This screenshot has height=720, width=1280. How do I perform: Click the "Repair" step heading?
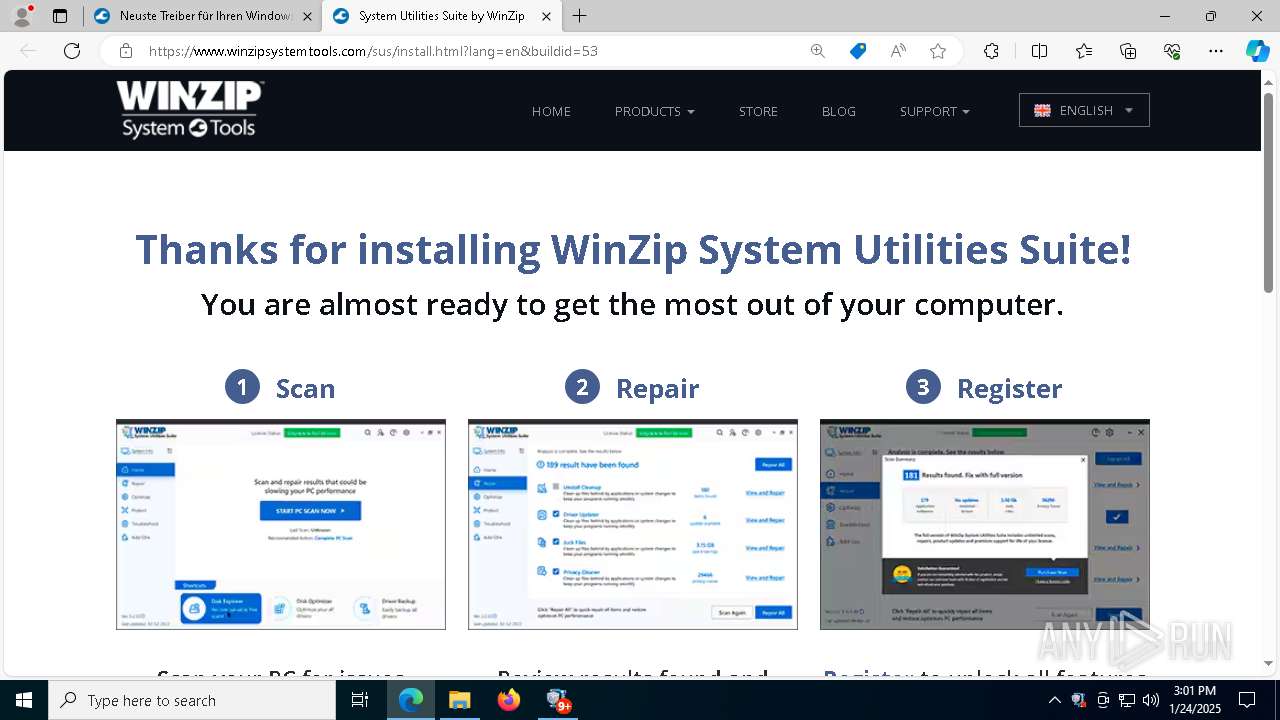coord(657,388)
